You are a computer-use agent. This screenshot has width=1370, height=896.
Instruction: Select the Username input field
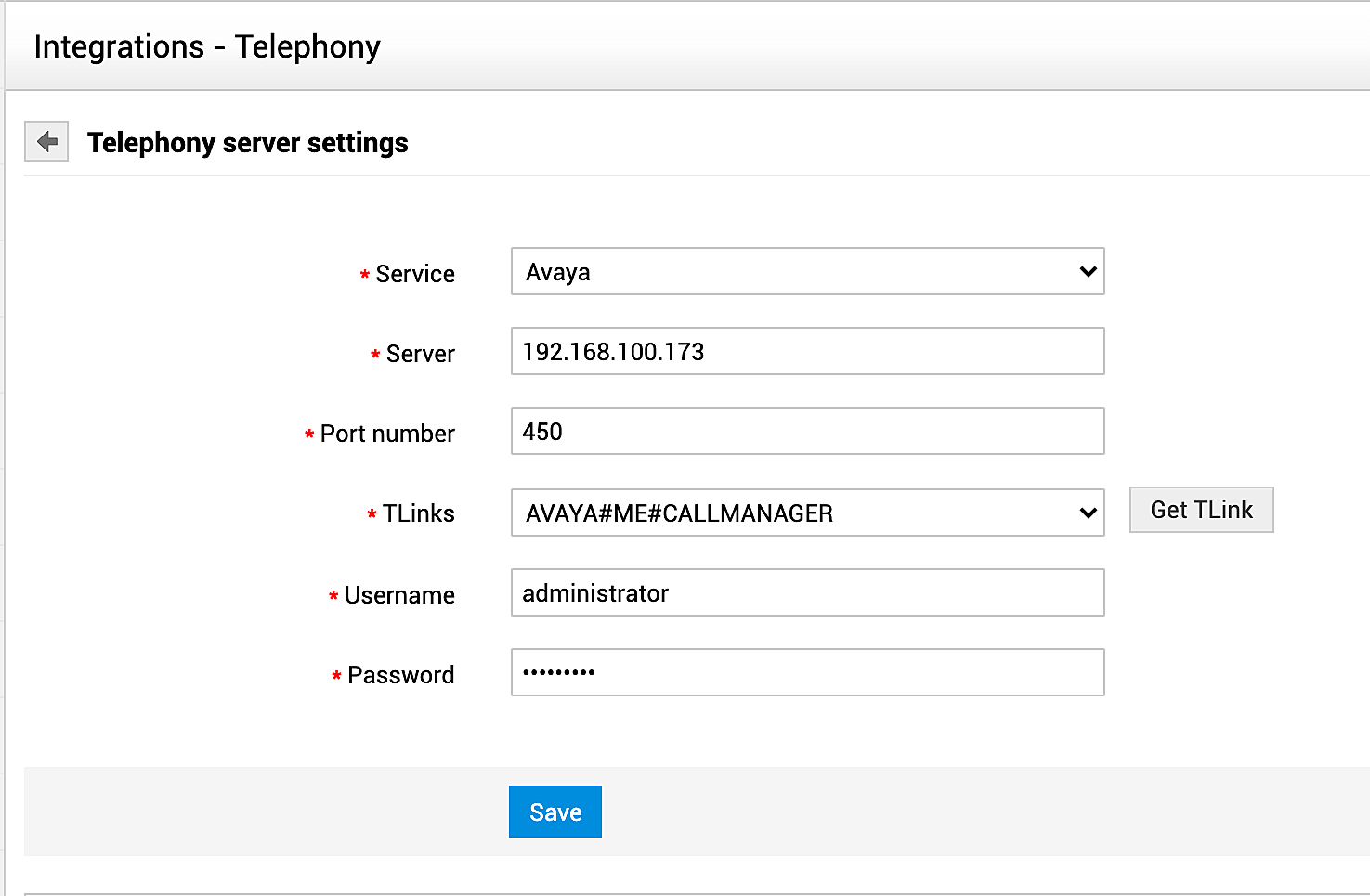click(x=807, y=593)
